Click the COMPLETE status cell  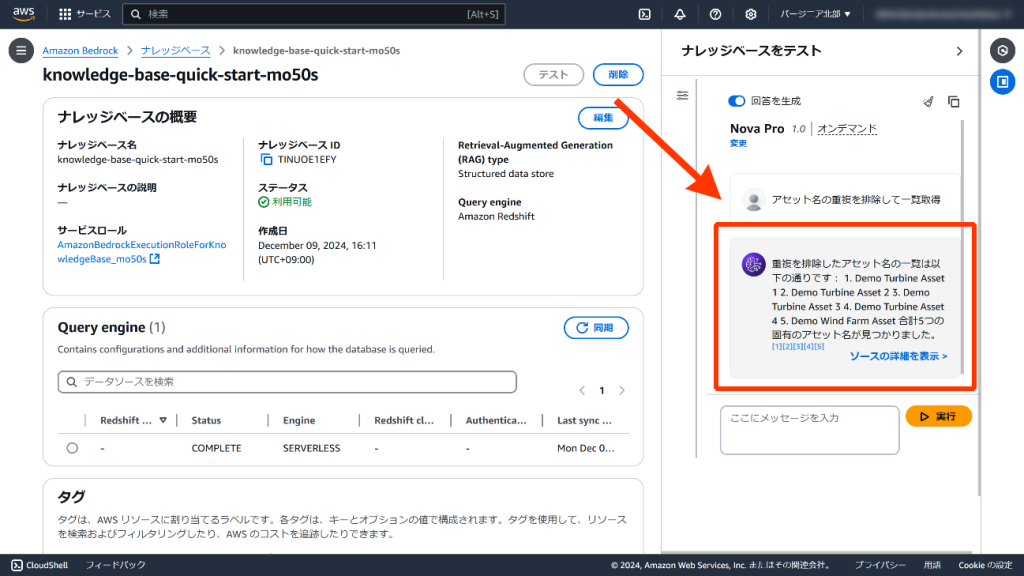click(216, 448)
